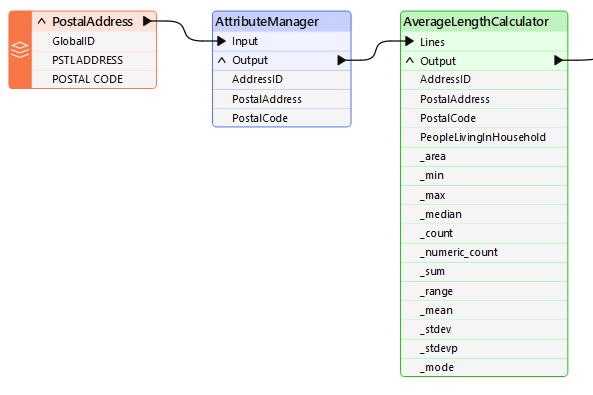Image resolution: width=593 pixels, height=395 pixels.
Task: Select the Lines port label
Action: coord(432,42)
